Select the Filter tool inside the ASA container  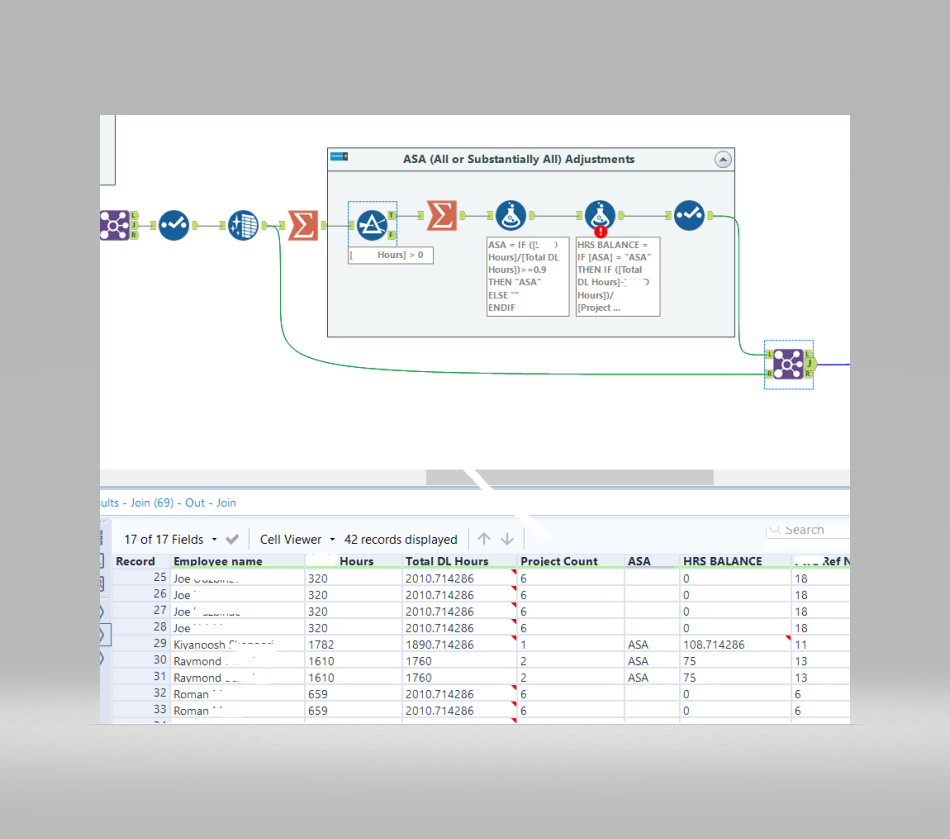click(372, 225)
